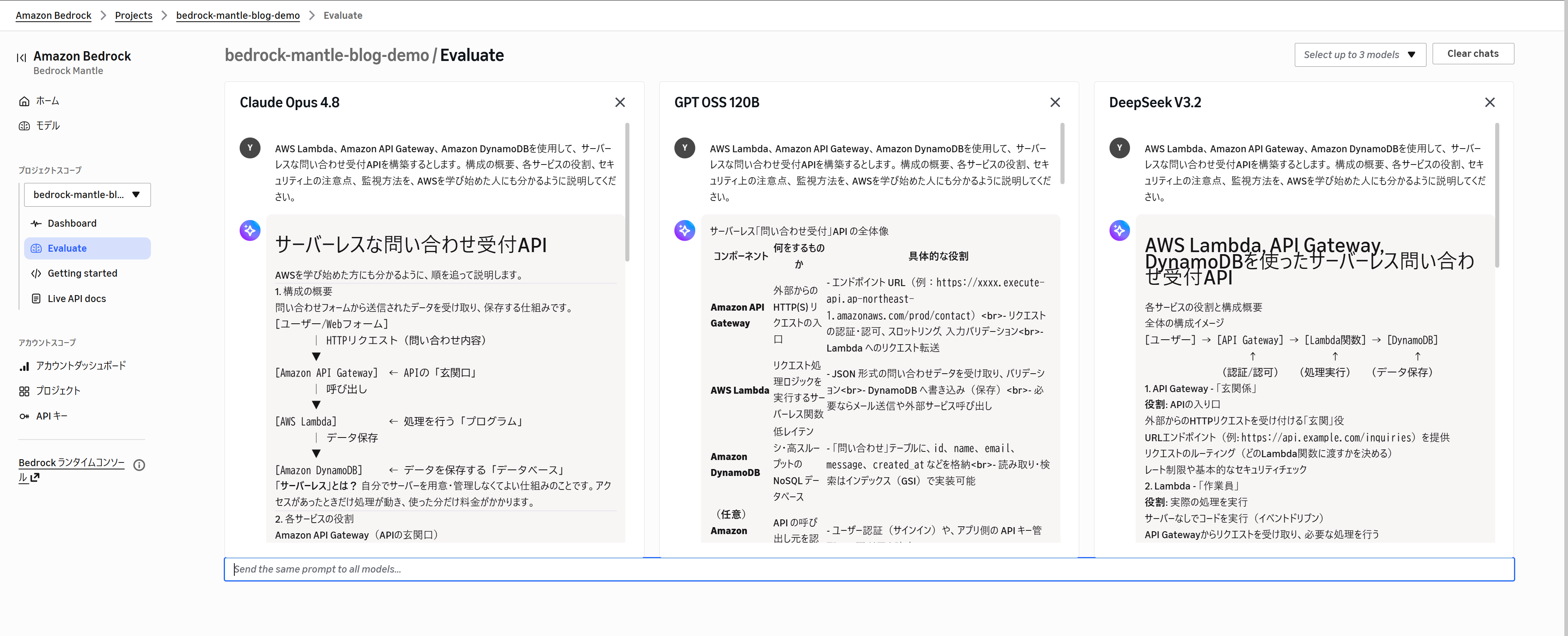Screen dimensions: 1568x636
Task: Click the Y user avatar in Claude Opus panel
Action: (x=249, y=148)
